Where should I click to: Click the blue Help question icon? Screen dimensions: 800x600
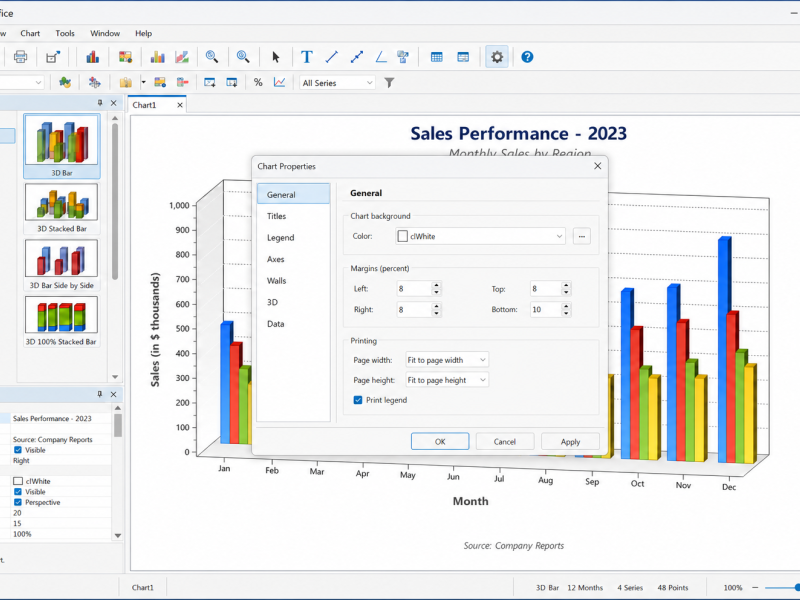(527, 57)
